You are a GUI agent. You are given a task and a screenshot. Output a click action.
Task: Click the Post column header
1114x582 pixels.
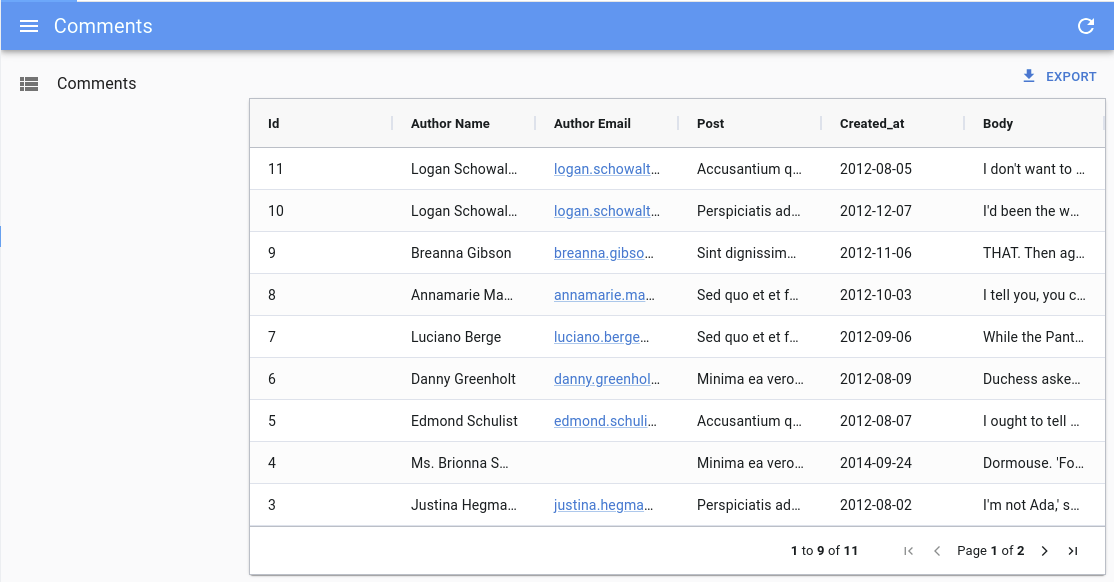pyautogui.click(x=711, y=124)
